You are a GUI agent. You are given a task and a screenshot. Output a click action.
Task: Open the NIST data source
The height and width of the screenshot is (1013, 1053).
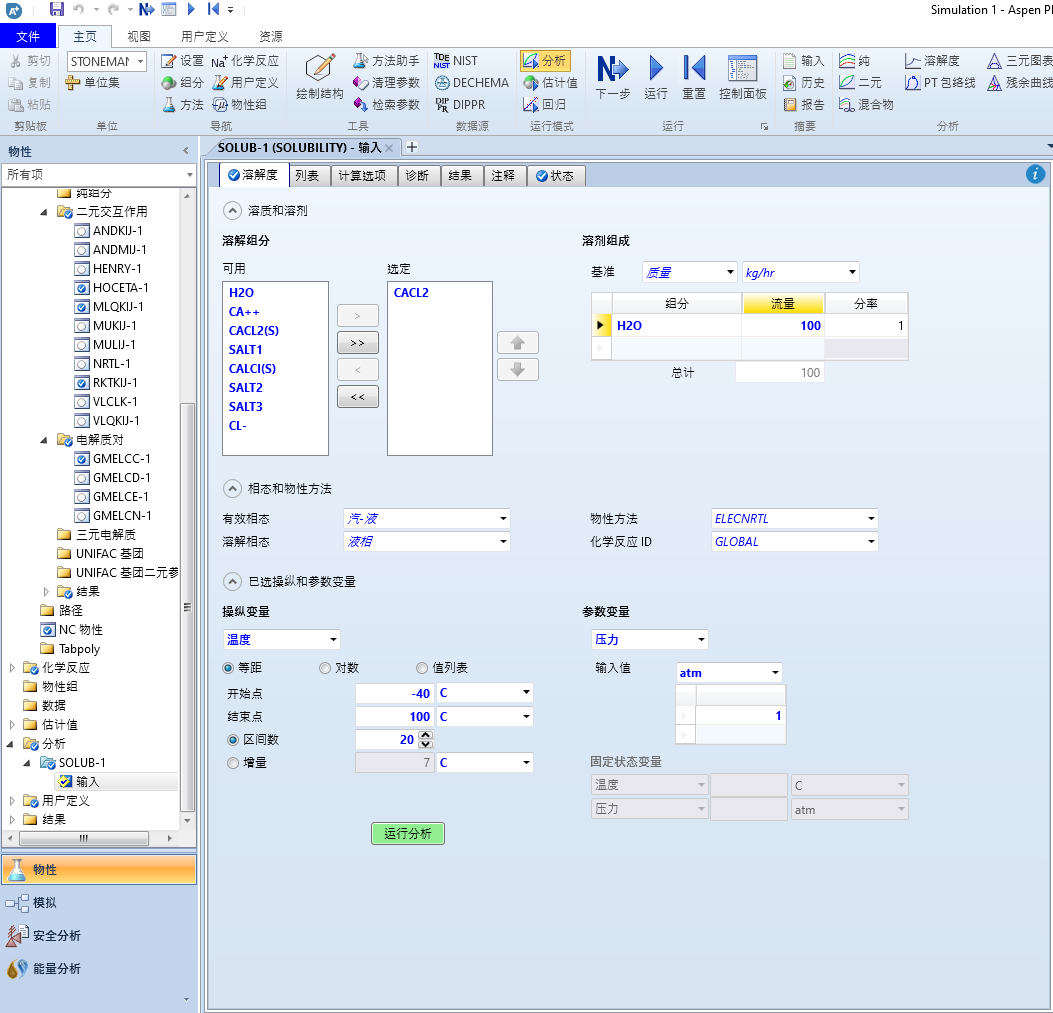coord(456,61)
